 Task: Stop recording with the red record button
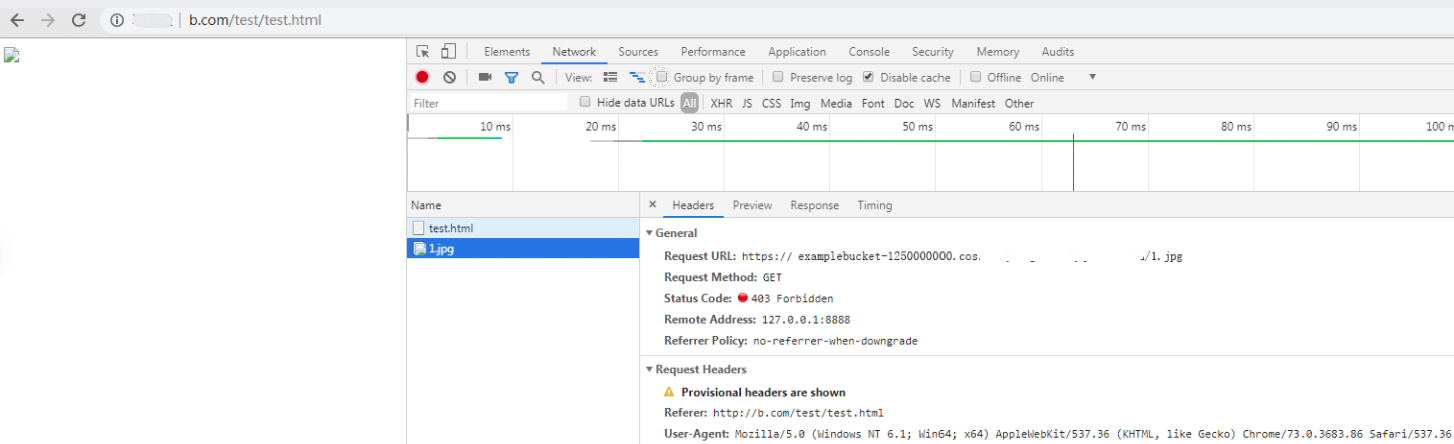click(423, 77)
